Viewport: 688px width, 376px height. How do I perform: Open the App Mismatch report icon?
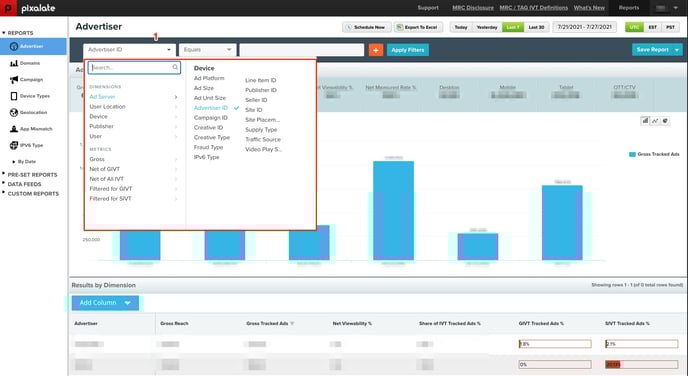tap(14, 129)
